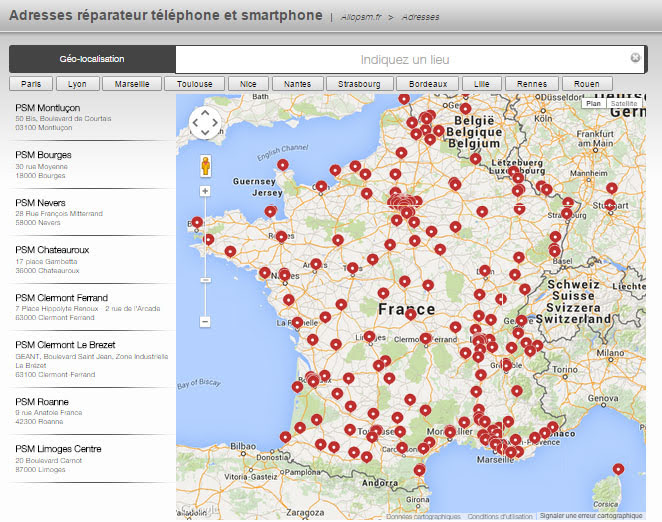
Task: Open the Allopsm.fr breadcrumb link
Action: [361, 17]
